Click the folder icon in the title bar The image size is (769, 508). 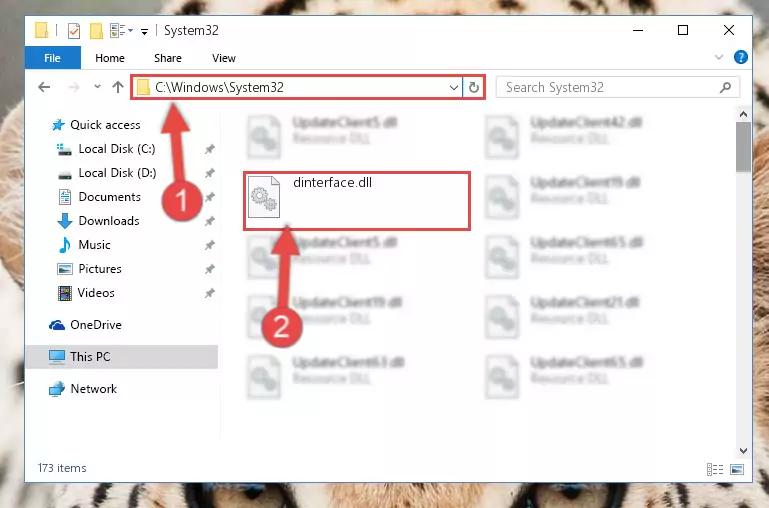pyautogui.click(x=42, y=30)
